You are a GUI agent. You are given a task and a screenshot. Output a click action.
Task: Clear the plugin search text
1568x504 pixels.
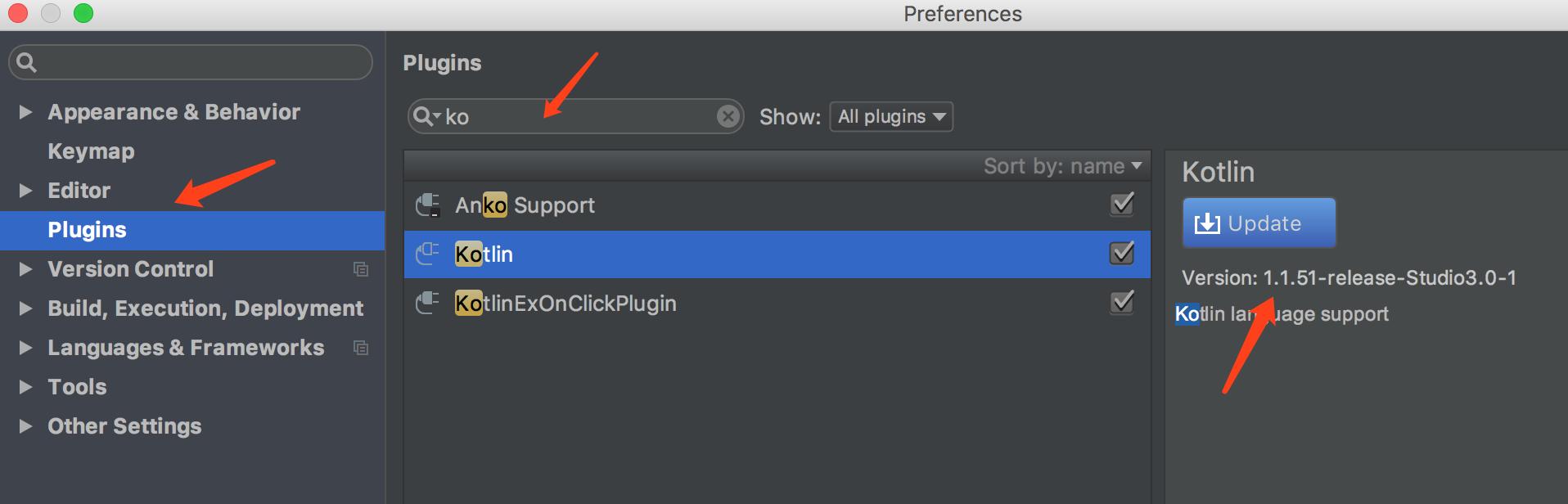pyautogui.click(x=728, y=116)
